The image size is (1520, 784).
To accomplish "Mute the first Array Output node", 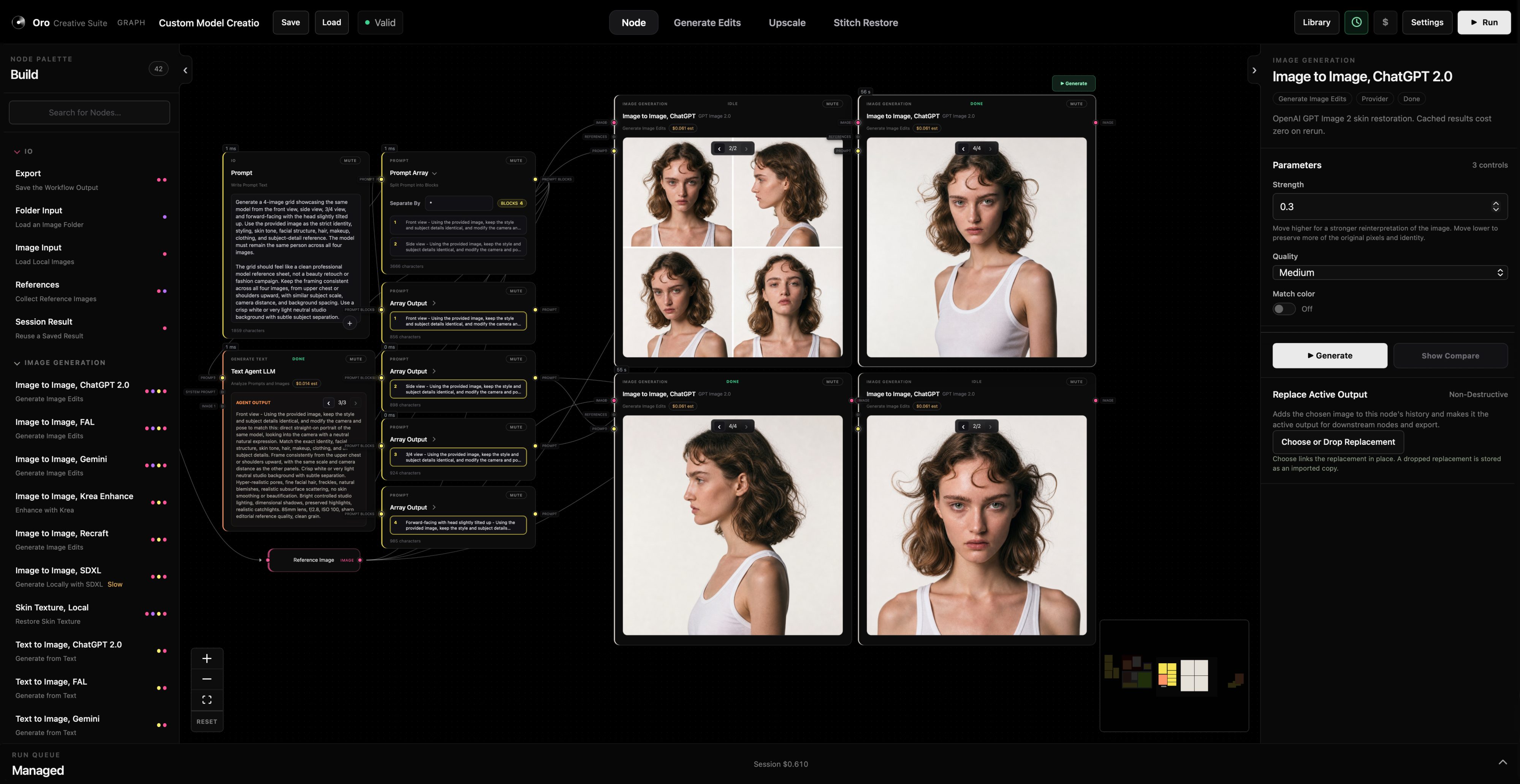I will 516,291.
